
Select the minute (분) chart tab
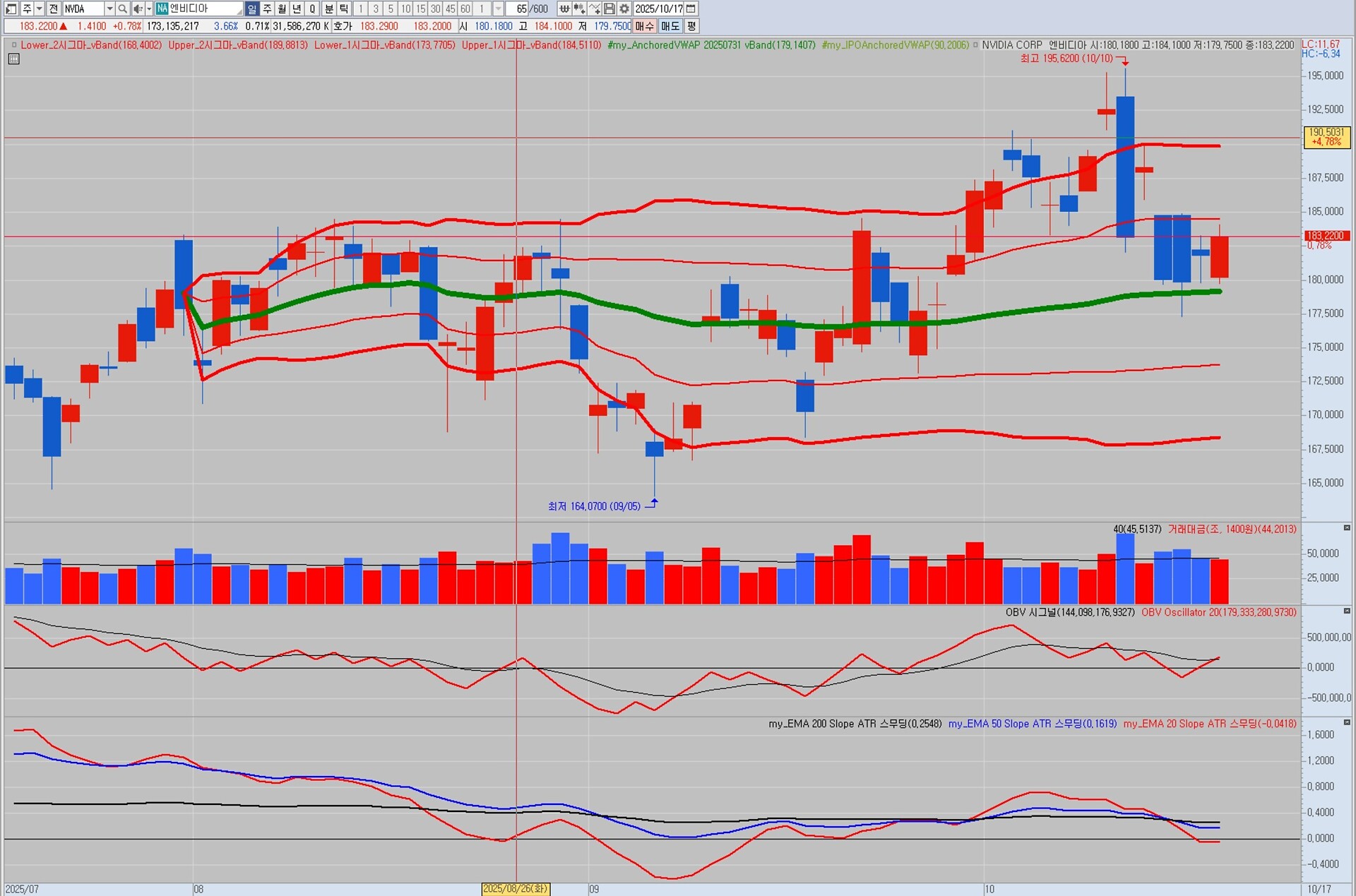329,8
